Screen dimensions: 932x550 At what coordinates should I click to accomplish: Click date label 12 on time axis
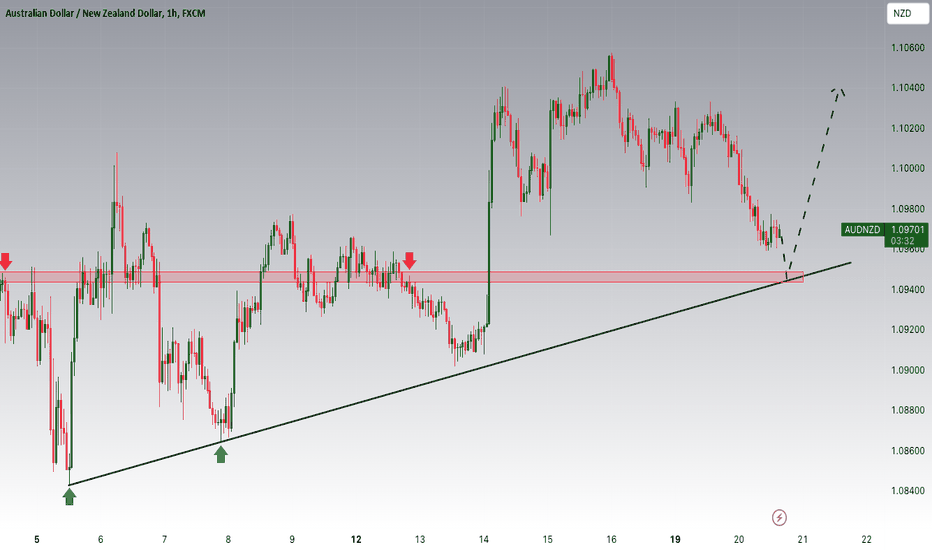[x=356, y=539]
